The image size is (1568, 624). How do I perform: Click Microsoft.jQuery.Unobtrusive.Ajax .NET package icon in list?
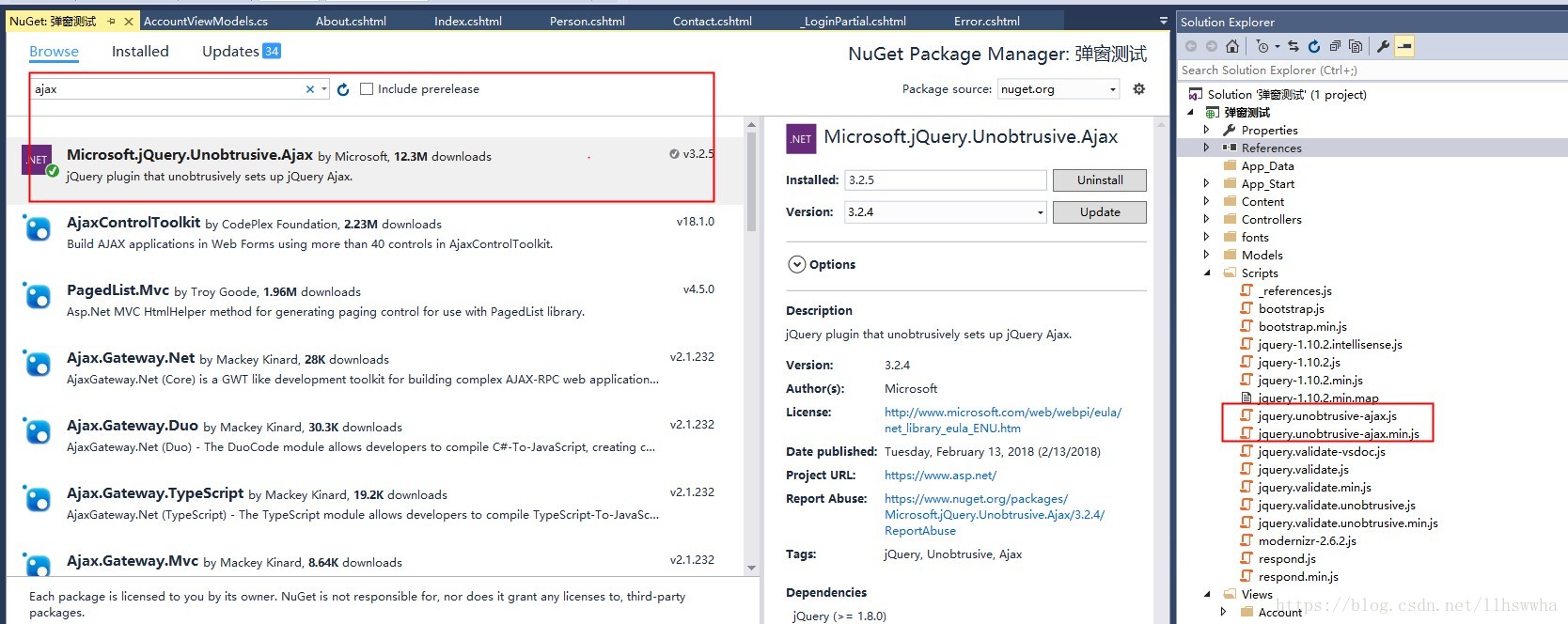click(39, 161)
